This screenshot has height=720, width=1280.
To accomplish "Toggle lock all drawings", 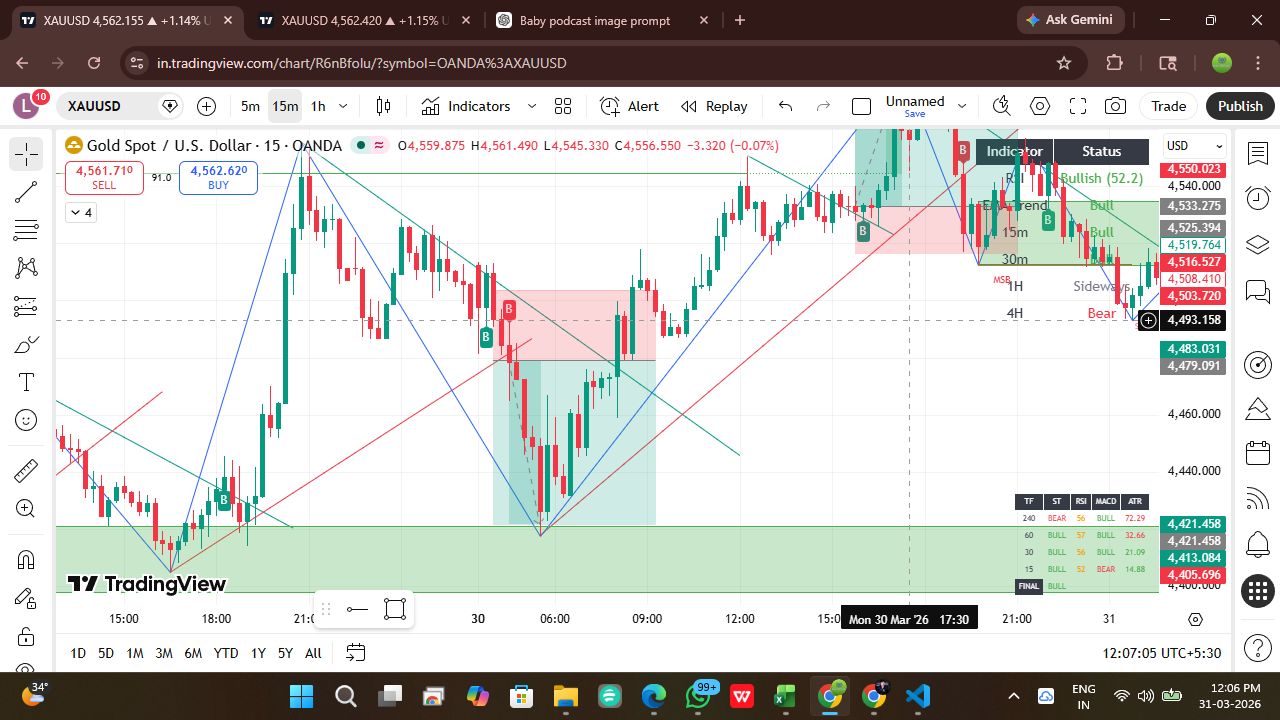I will click(x=26, y=636).
